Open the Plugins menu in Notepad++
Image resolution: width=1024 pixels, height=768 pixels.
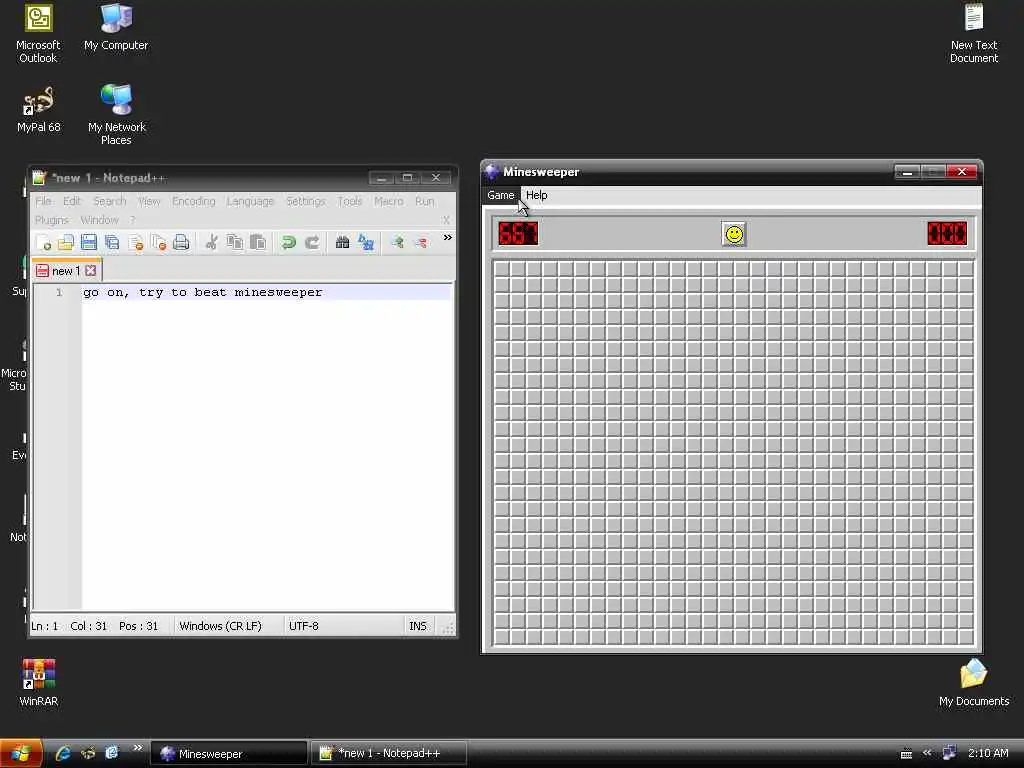(x=52, y=220)
